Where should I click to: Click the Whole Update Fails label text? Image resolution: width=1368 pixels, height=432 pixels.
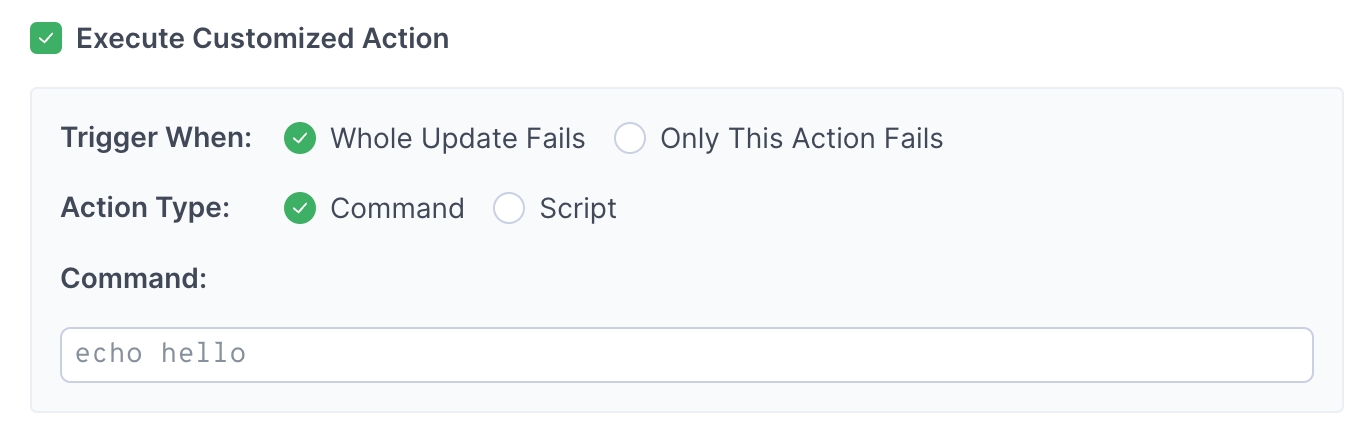click(457, 138)
